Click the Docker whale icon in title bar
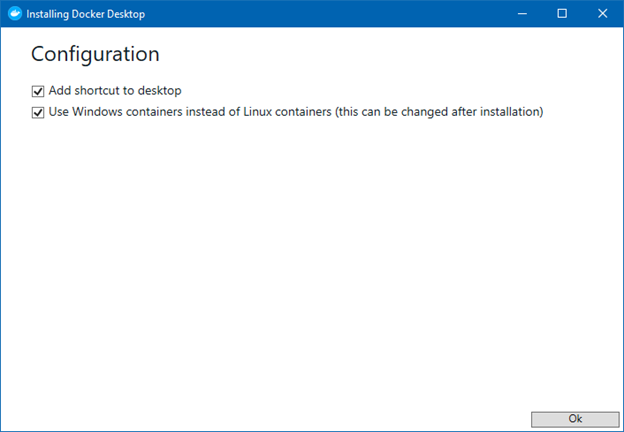Image resolution: width=624 pixels, height=432 pixels. coord(15,14)
